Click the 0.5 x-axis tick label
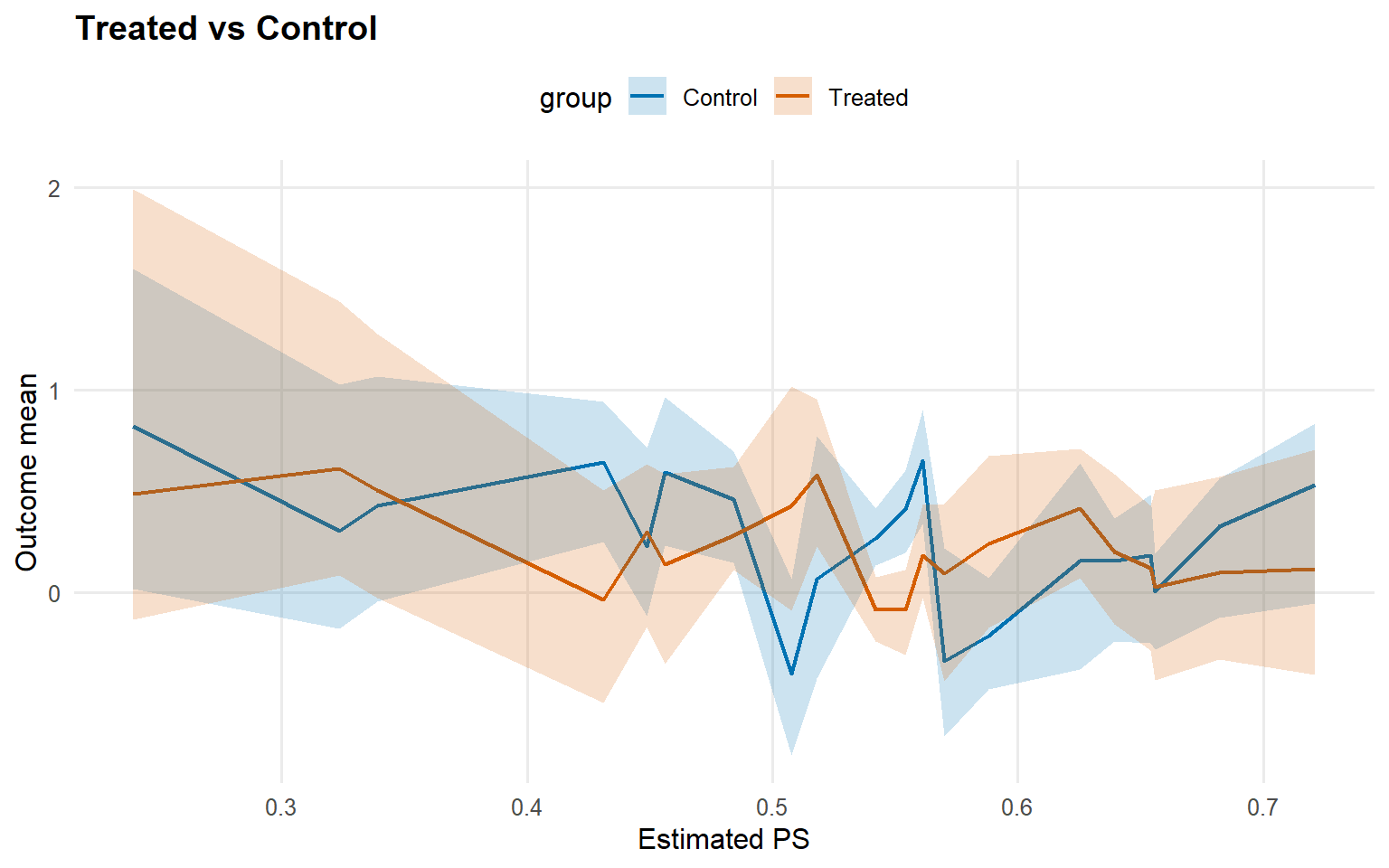This screenshot has width=1389, height=868. 772,807
